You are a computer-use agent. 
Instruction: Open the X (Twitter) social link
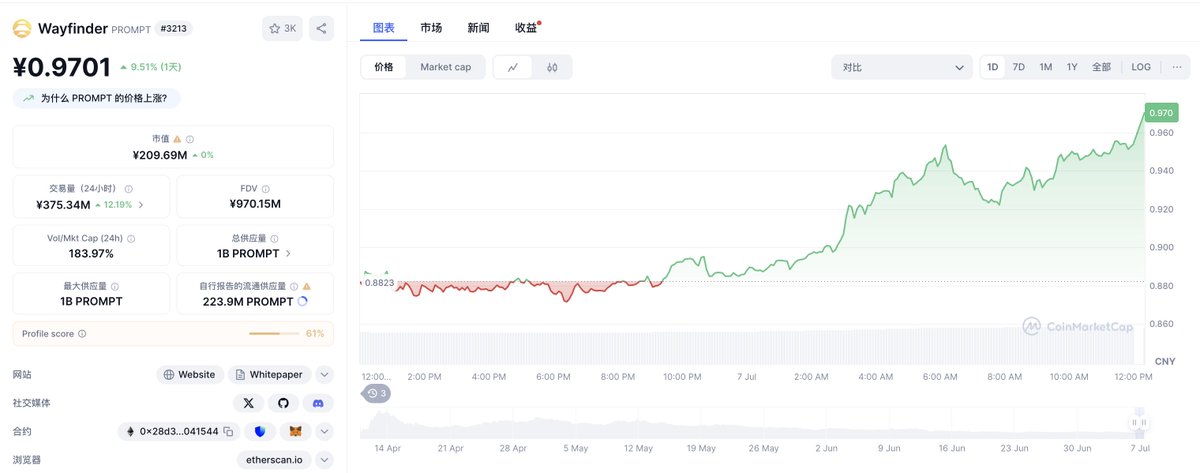click(248, 403)
